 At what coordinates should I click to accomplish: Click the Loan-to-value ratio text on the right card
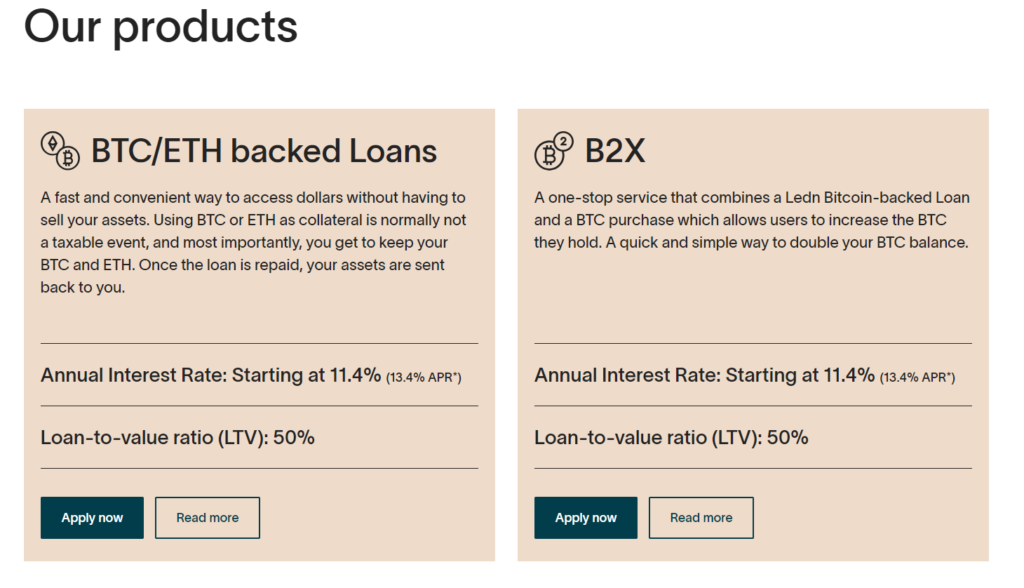point(668,437)
